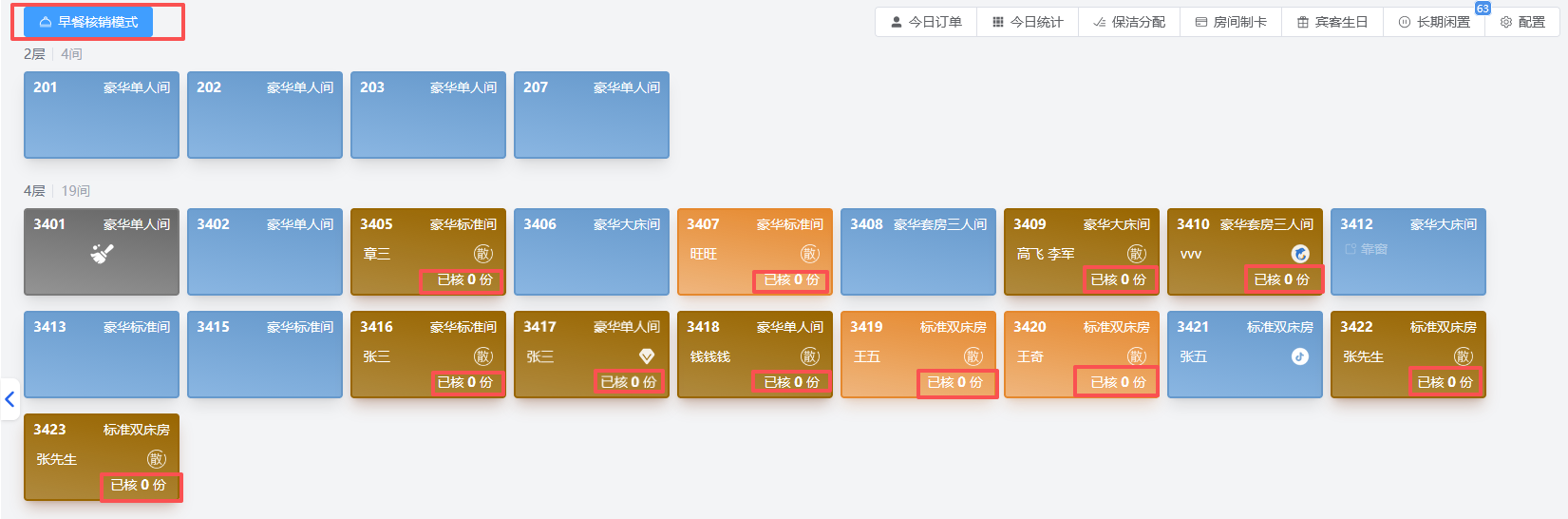Click the 散 icon on room 3405

point(483,254)
